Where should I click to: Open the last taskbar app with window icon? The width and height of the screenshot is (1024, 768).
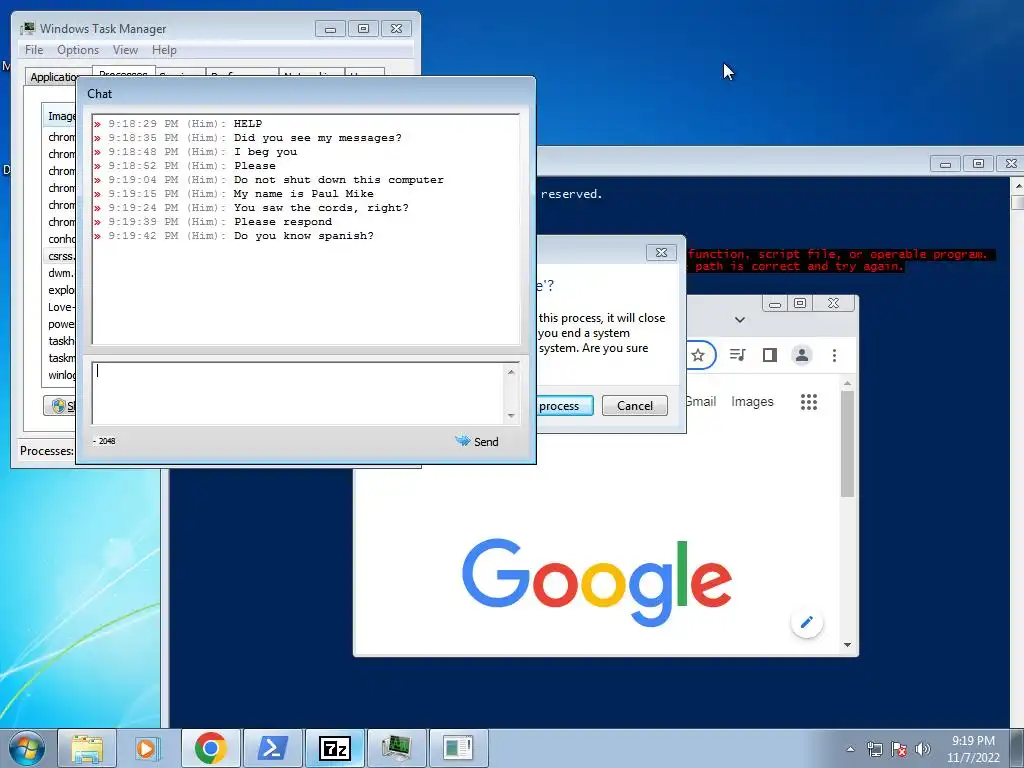458,748
